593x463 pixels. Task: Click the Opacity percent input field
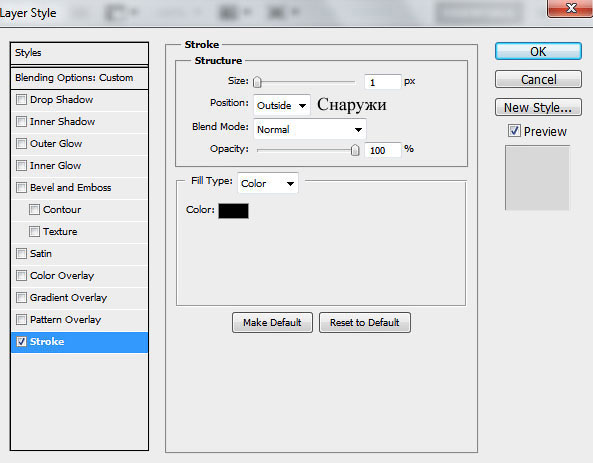[x=382, y=150]
